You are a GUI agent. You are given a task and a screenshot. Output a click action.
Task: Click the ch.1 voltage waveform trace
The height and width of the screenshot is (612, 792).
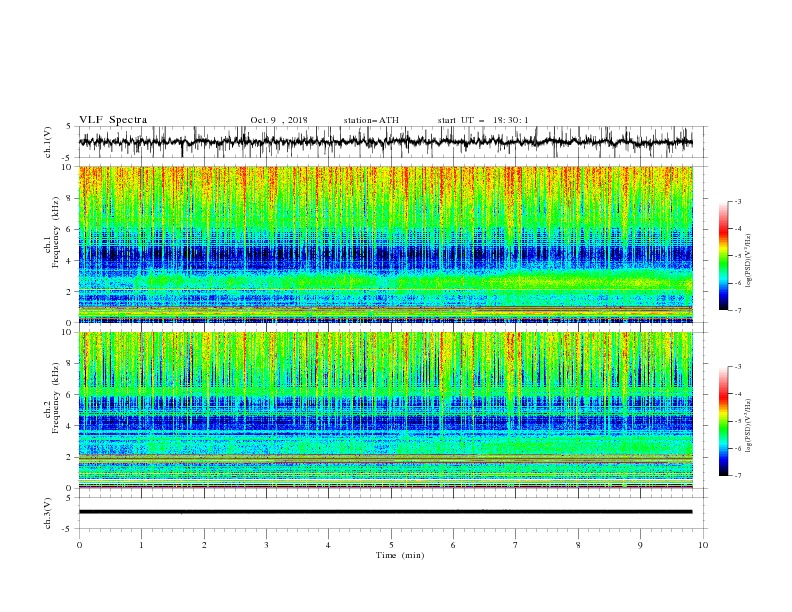385,142
